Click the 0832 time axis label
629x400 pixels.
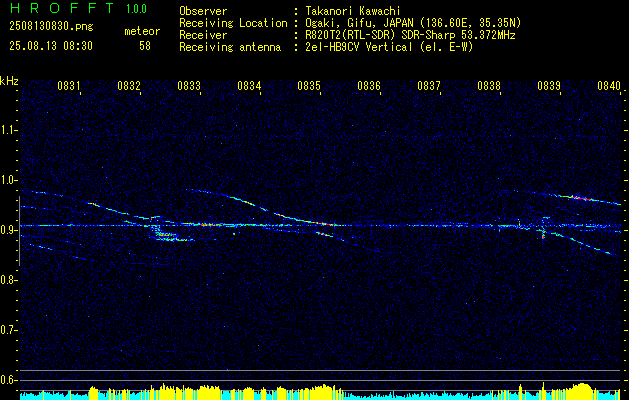129,85
